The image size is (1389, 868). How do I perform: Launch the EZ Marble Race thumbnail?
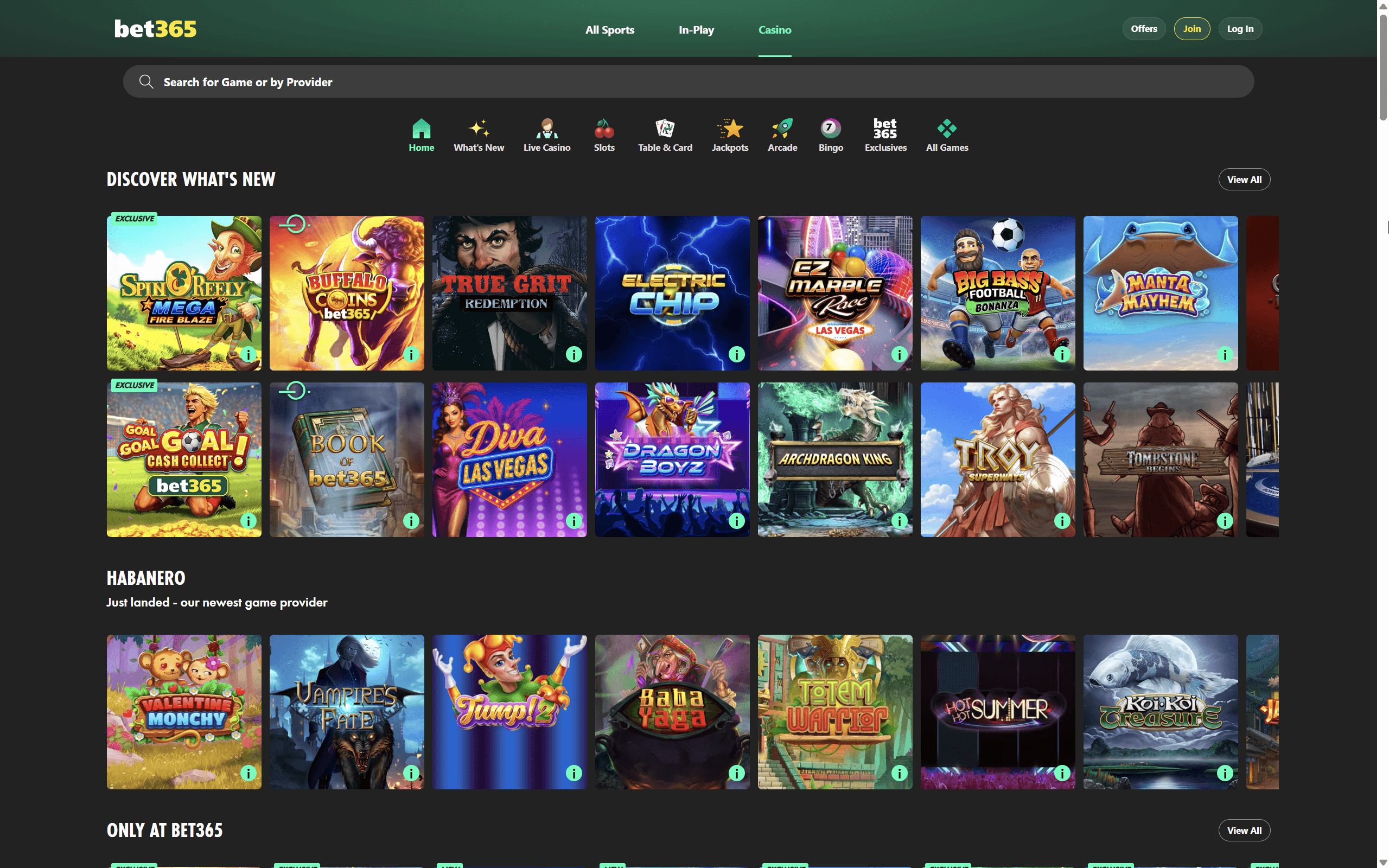pos(835,293)
